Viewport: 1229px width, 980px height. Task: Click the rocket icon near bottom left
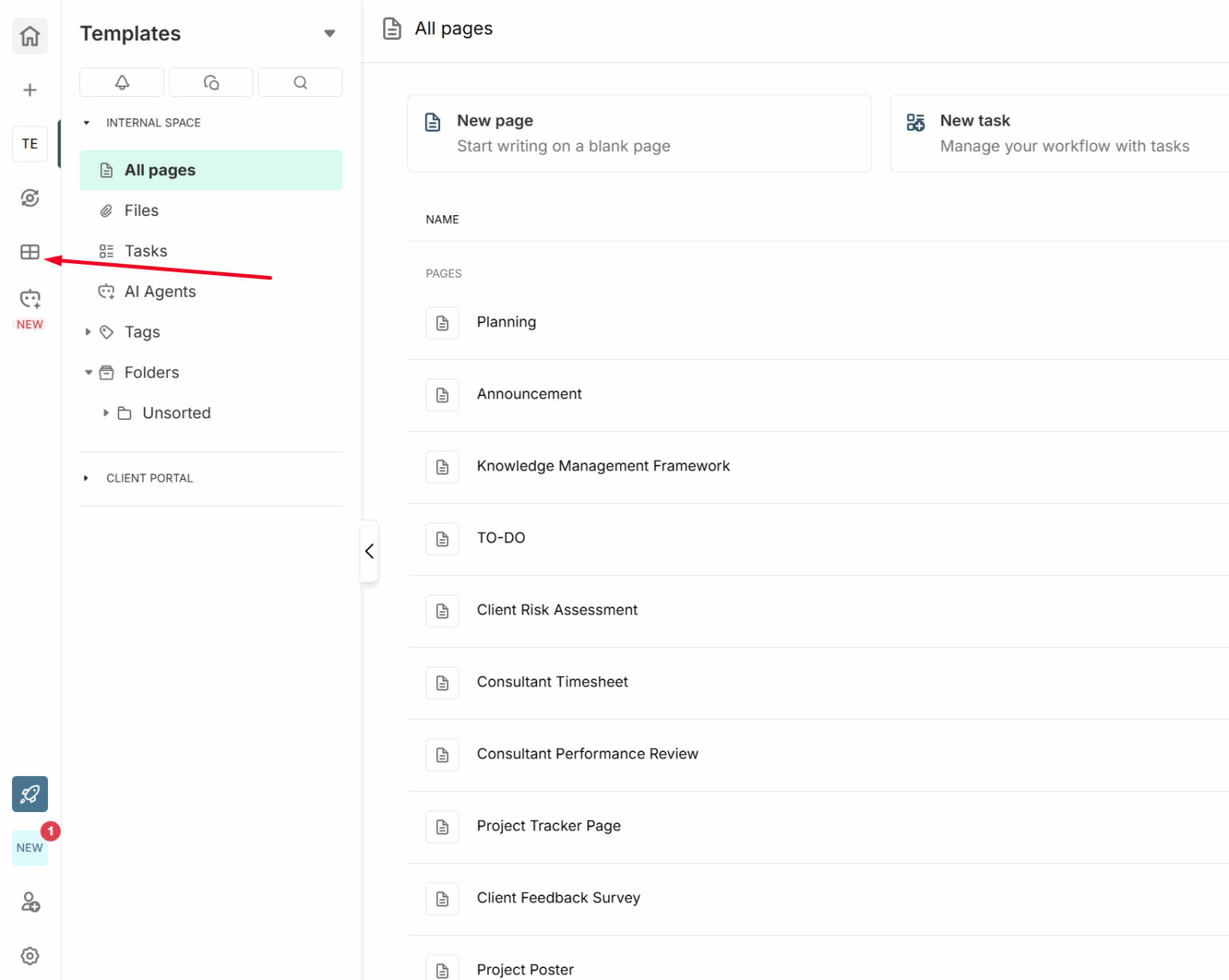(30, 794)
